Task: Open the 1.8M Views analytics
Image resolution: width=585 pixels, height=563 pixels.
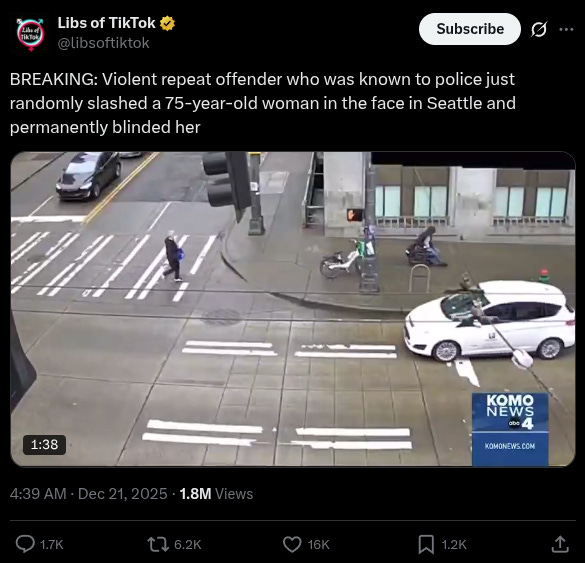Action: pos(216,494)
